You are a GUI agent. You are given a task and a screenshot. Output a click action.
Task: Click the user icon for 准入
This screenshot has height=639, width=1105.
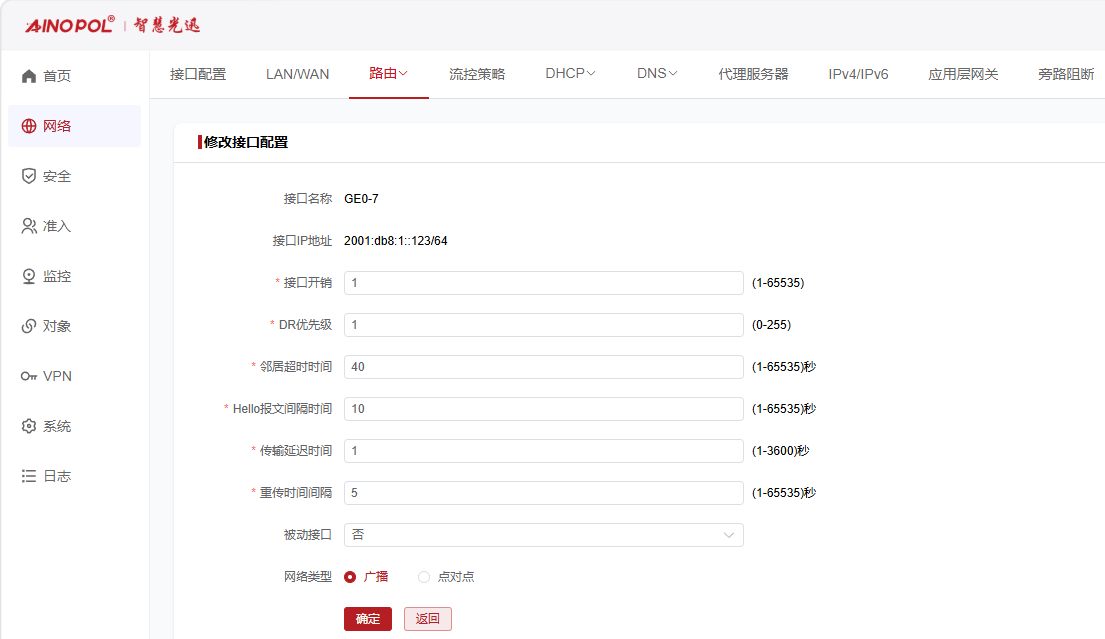click(29, 226)
